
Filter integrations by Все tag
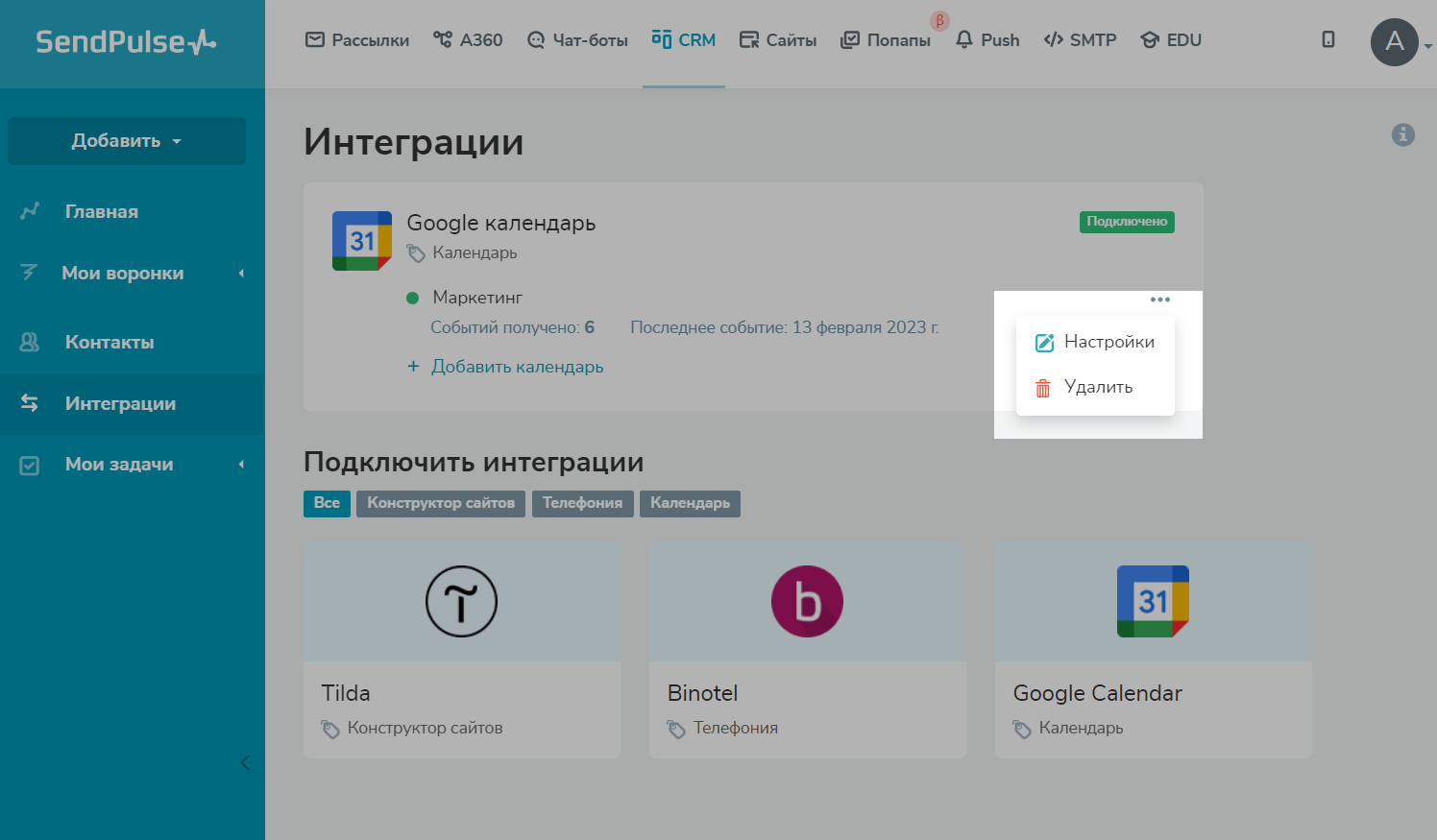pos(327,503)
